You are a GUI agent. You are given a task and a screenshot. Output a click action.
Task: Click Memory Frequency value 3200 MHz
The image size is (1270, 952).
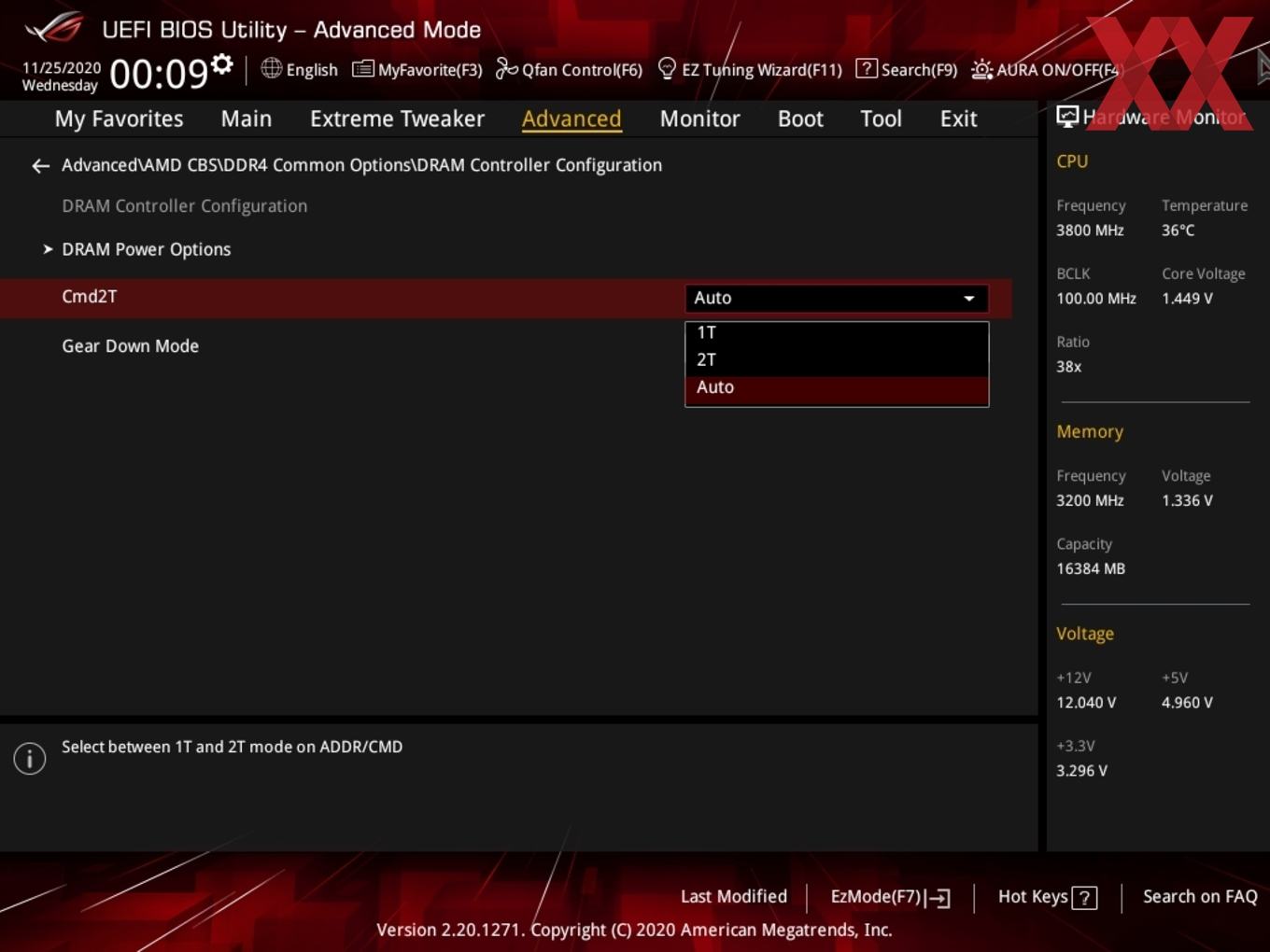[x=1090, y=501]
